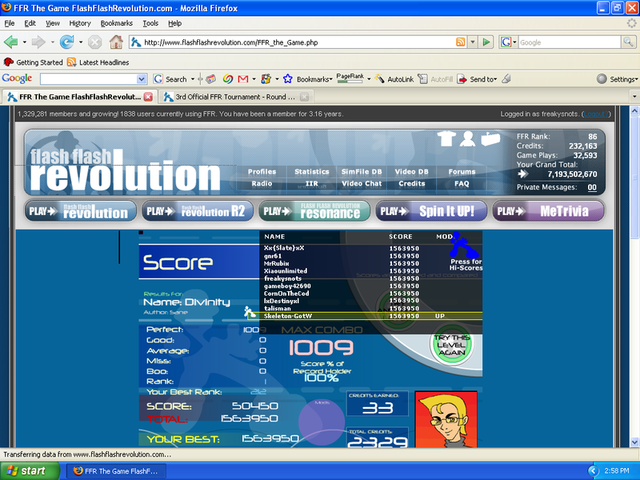
Task: Click the Try This Level Again button
Action: [452, 345]
